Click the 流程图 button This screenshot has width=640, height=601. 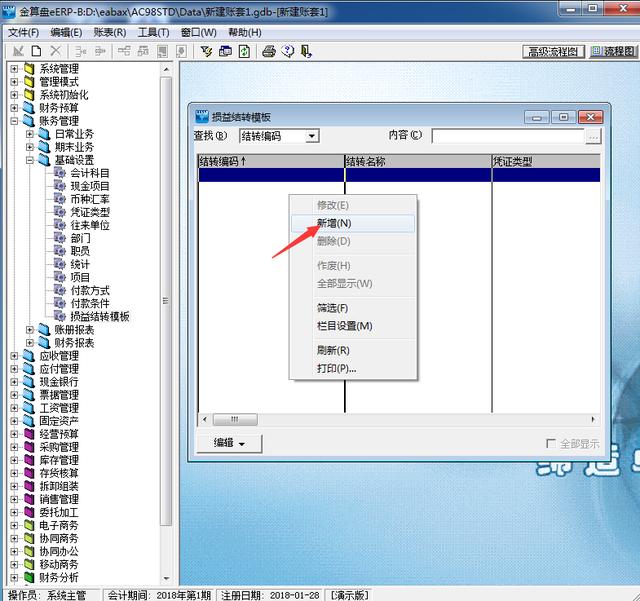613,51
